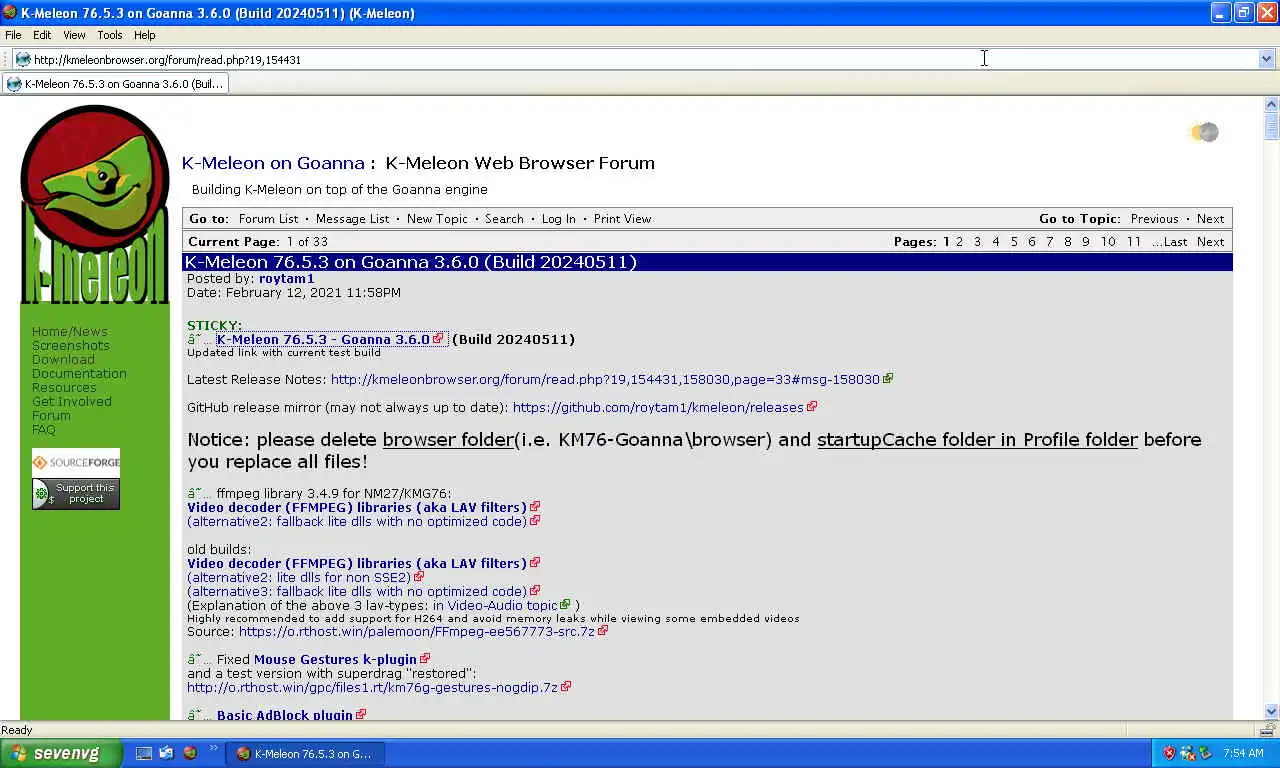Open the File menu
Viewport: 1280px width, 768px height.
13,35
